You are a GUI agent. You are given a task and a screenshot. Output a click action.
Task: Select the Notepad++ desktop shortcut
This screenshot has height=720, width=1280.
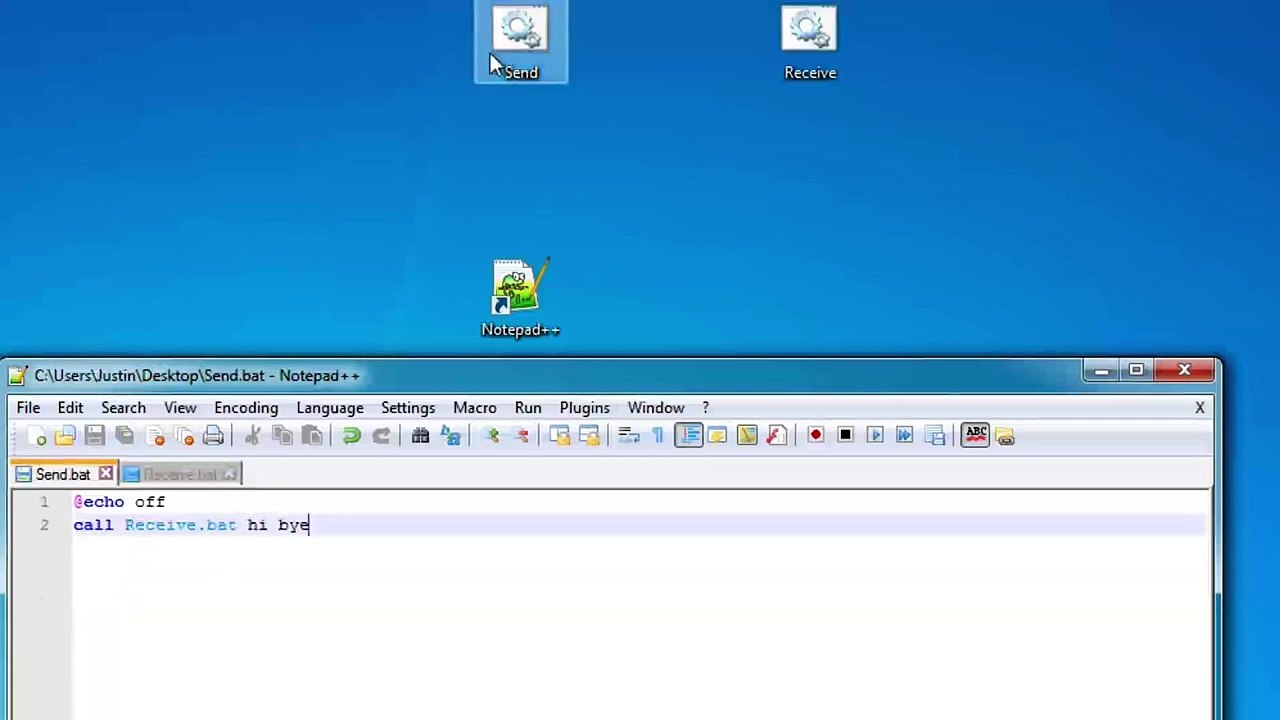pyautogui.click(x=520, y=299)
